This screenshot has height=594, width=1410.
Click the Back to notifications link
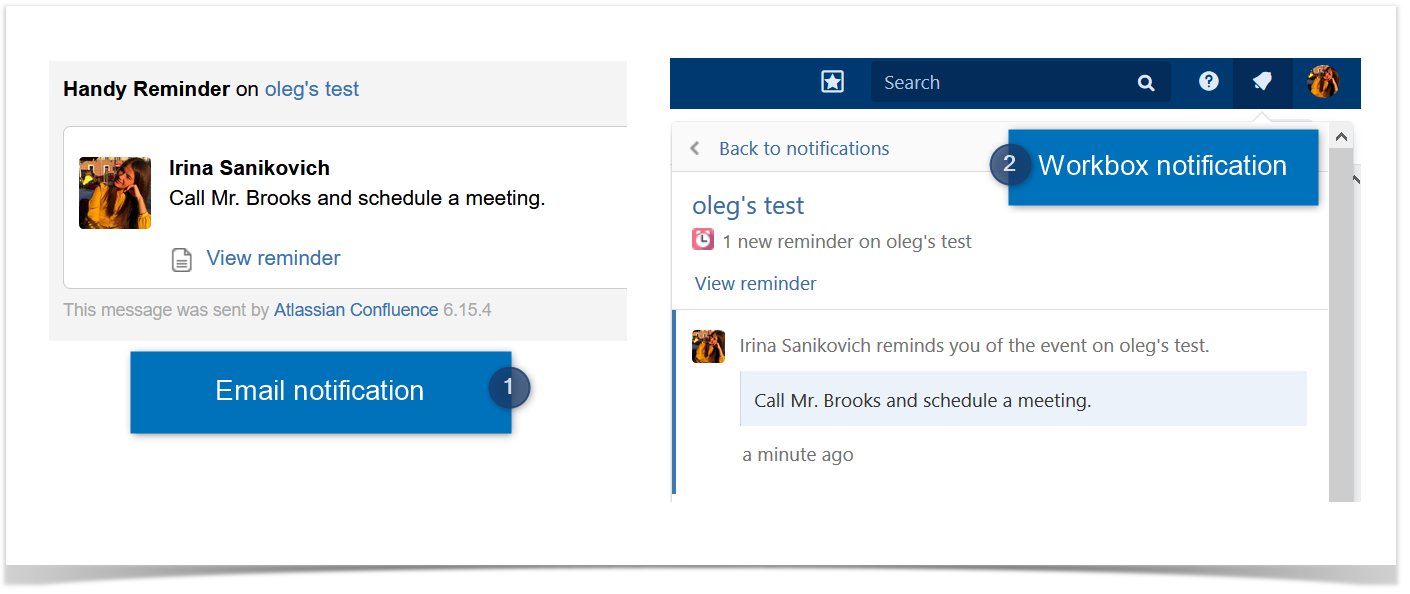(803, 147)
